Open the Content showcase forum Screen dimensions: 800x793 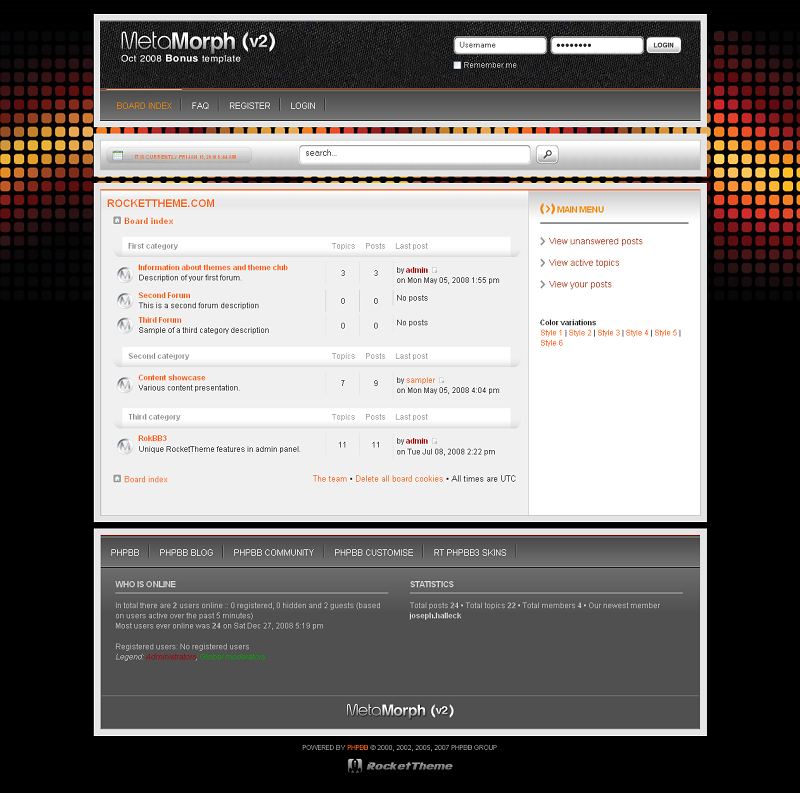172,378
